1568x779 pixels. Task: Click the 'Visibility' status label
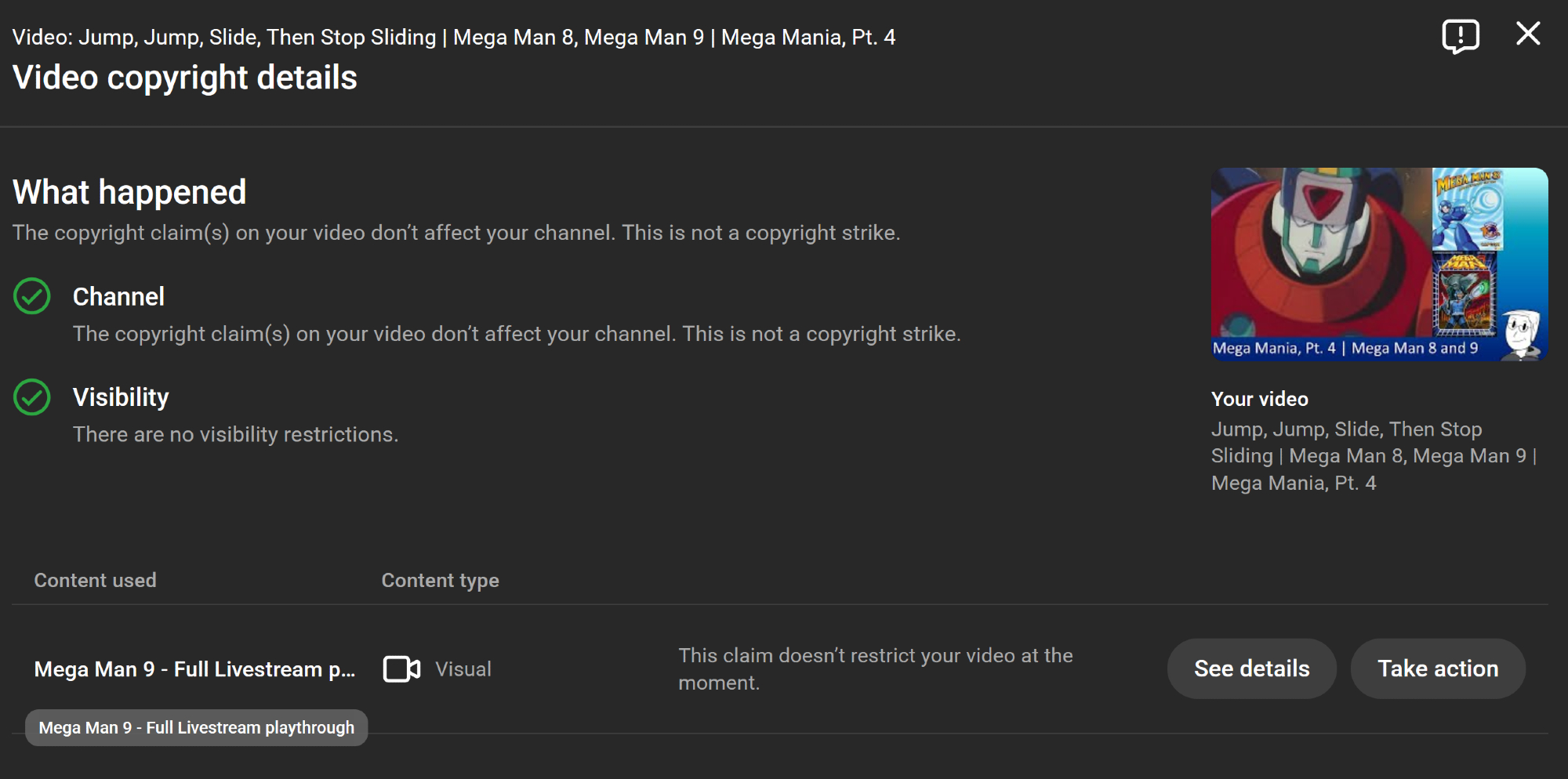(x=121, y=397)
